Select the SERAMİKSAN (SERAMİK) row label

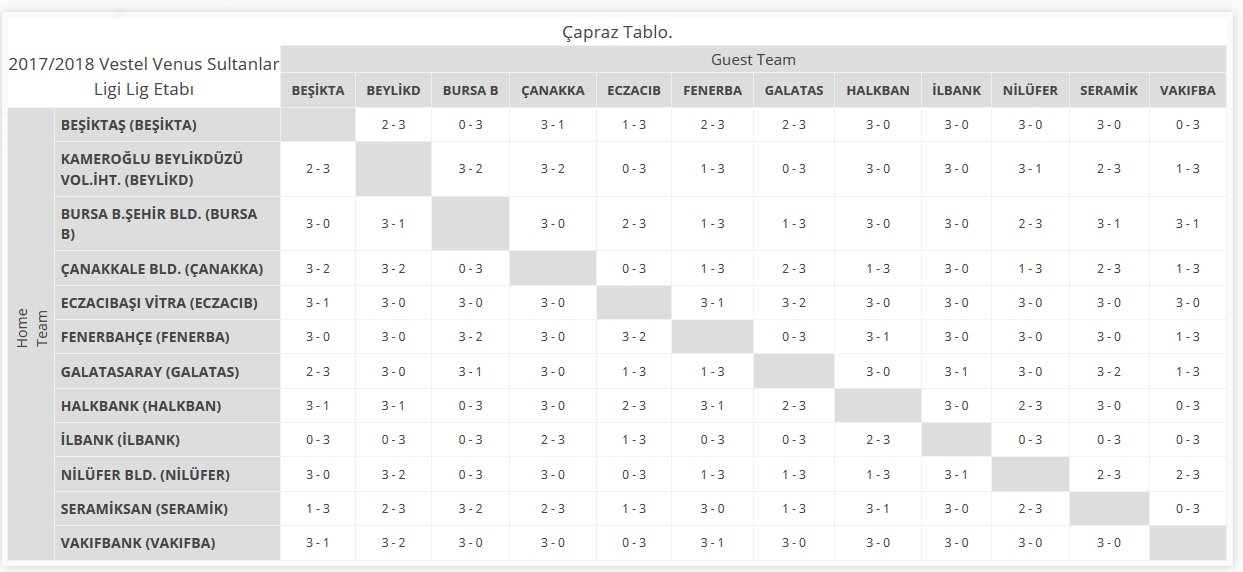[x=144, y=509]
